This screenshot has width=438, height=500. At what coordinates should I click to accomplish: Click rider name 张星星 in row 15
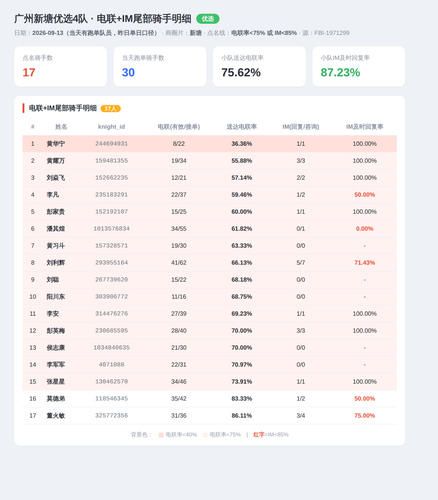point(56,382)
